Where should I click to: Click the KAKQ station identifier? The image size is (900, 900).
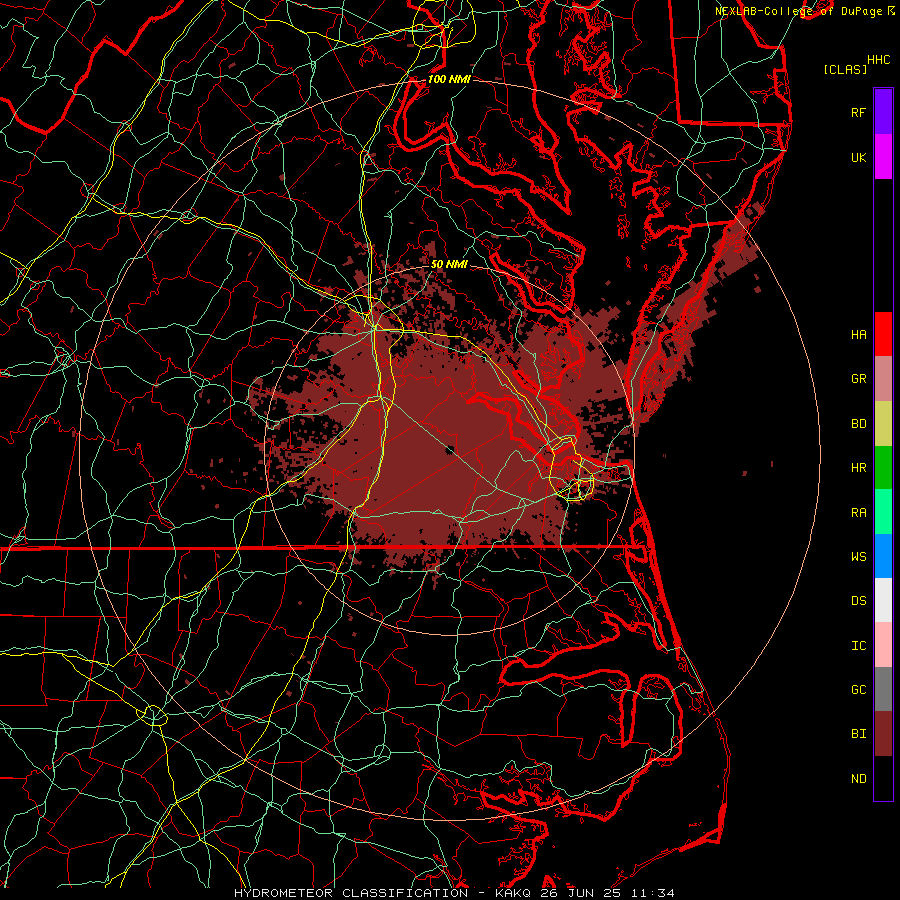pos(513,893)
